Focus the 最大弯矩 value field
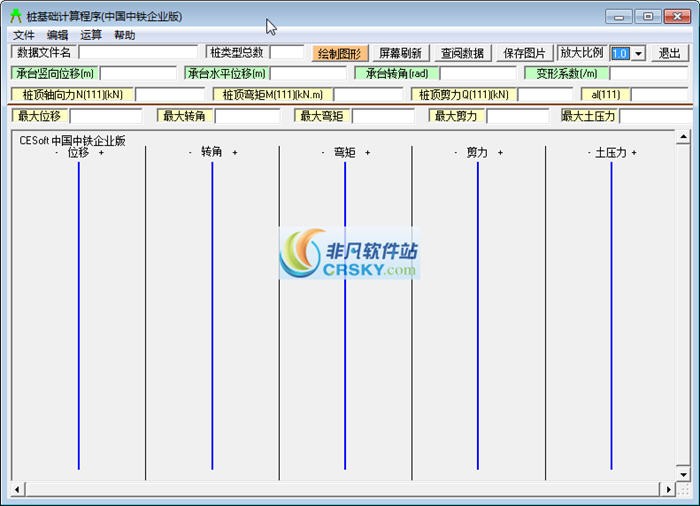Viewport: 700px width, 506px height. click(383, 116)
